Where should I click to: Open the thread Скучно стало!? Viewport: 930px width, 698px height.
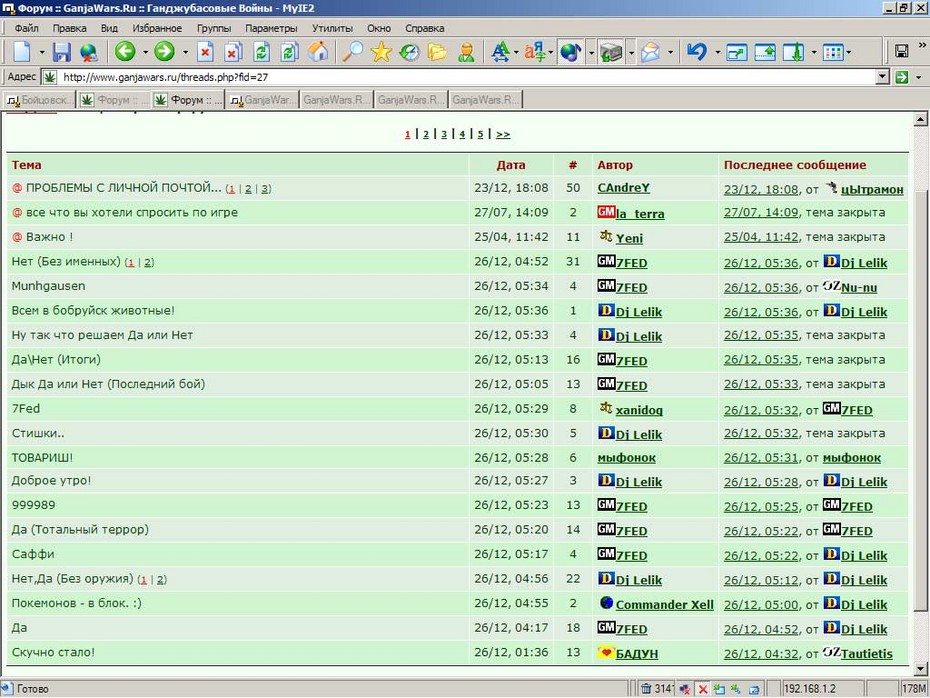[53, 652]
